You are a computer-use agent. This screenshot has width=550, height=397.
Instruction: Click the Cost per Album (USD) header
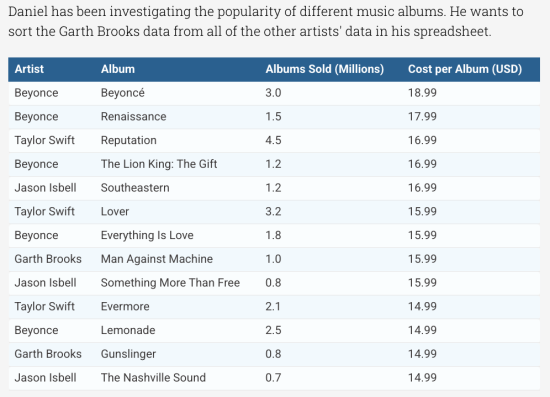coord(465,69)
